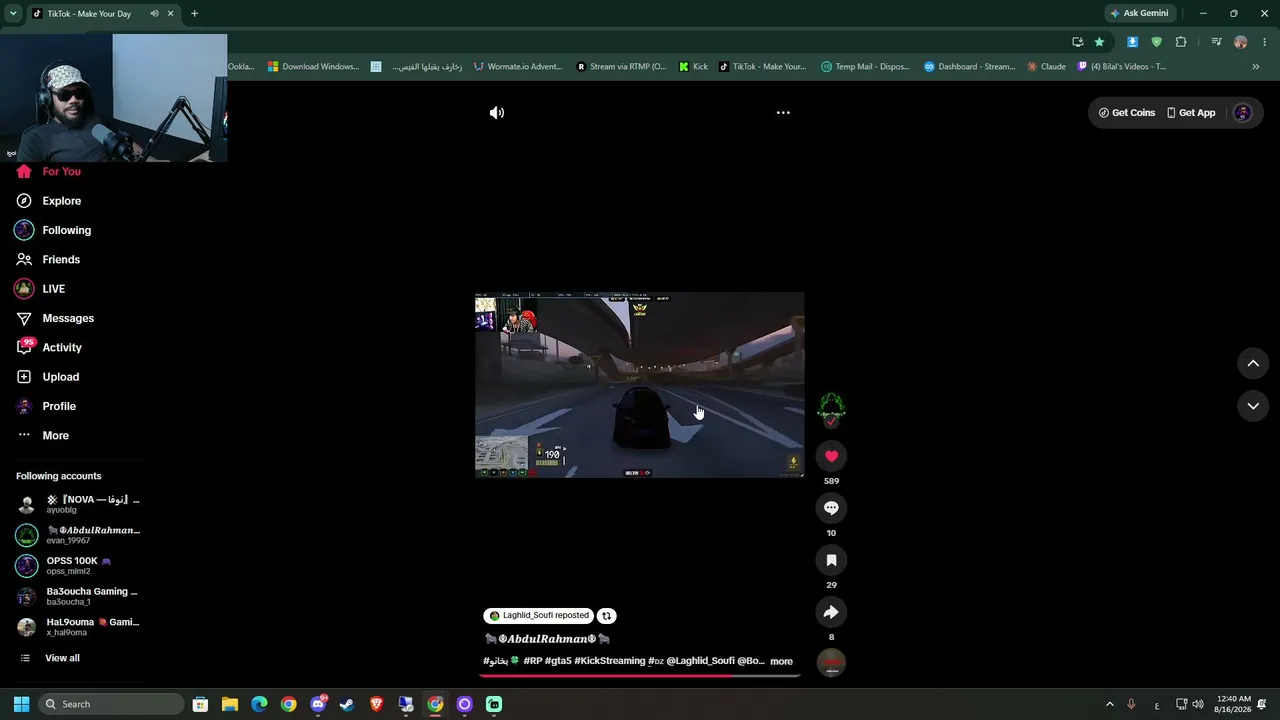
Task: Expand the video caption with more
Action: 781,661
